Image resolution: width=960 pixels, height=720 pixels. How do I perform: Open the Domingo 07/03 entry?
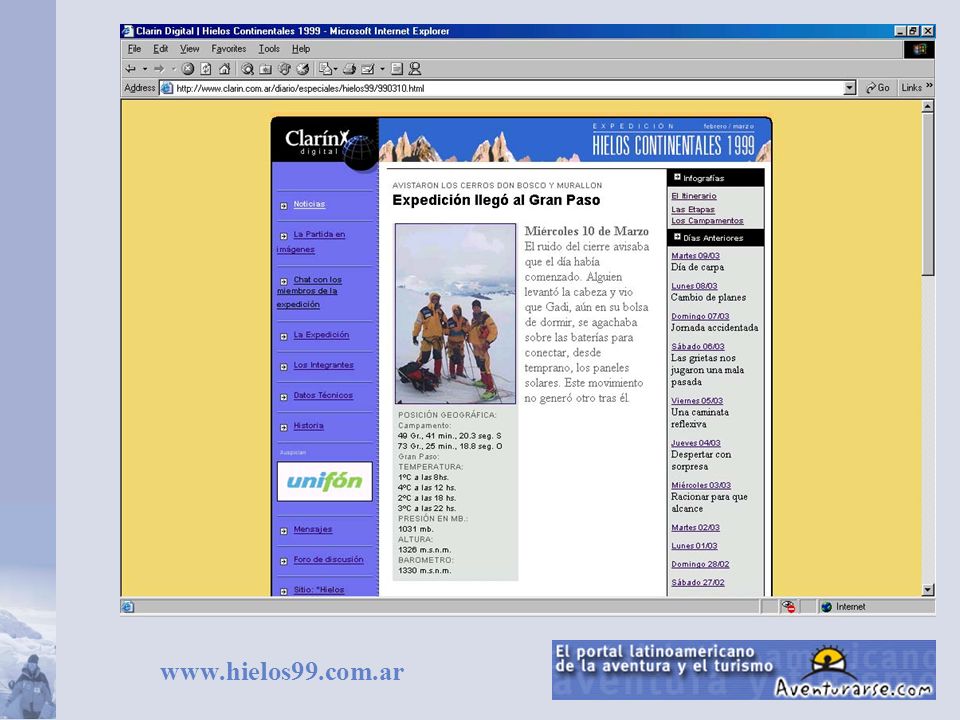(x=700, y=317)
